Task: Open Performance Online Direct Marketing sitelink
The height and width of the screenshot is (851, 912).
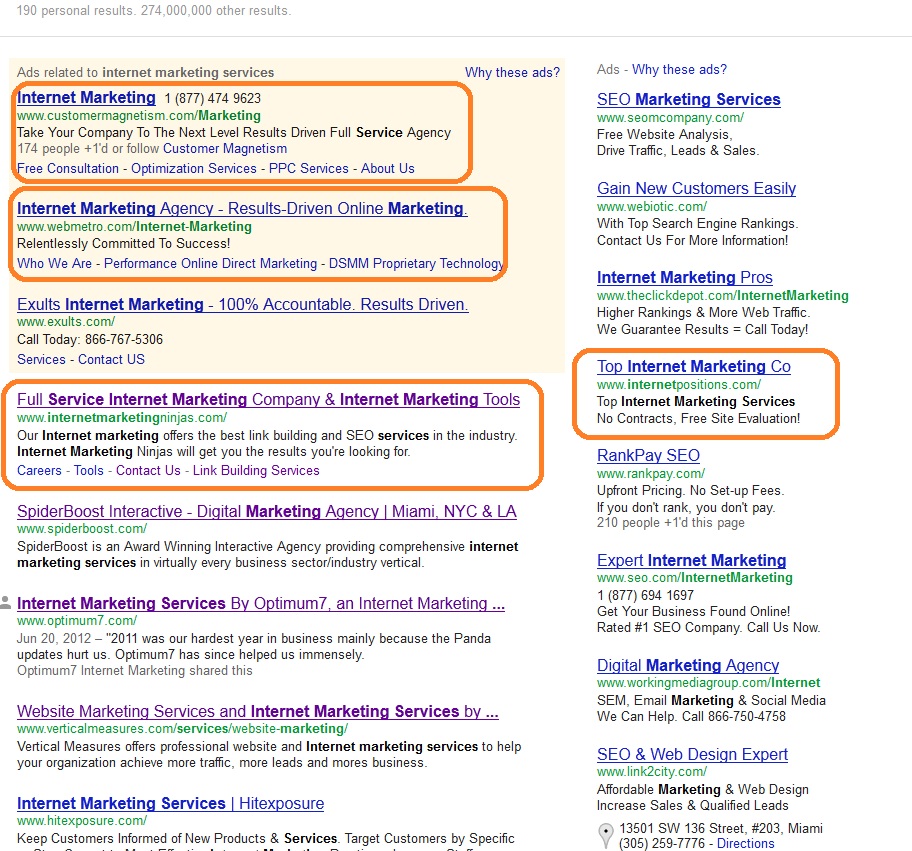Action: click(211, 264)
